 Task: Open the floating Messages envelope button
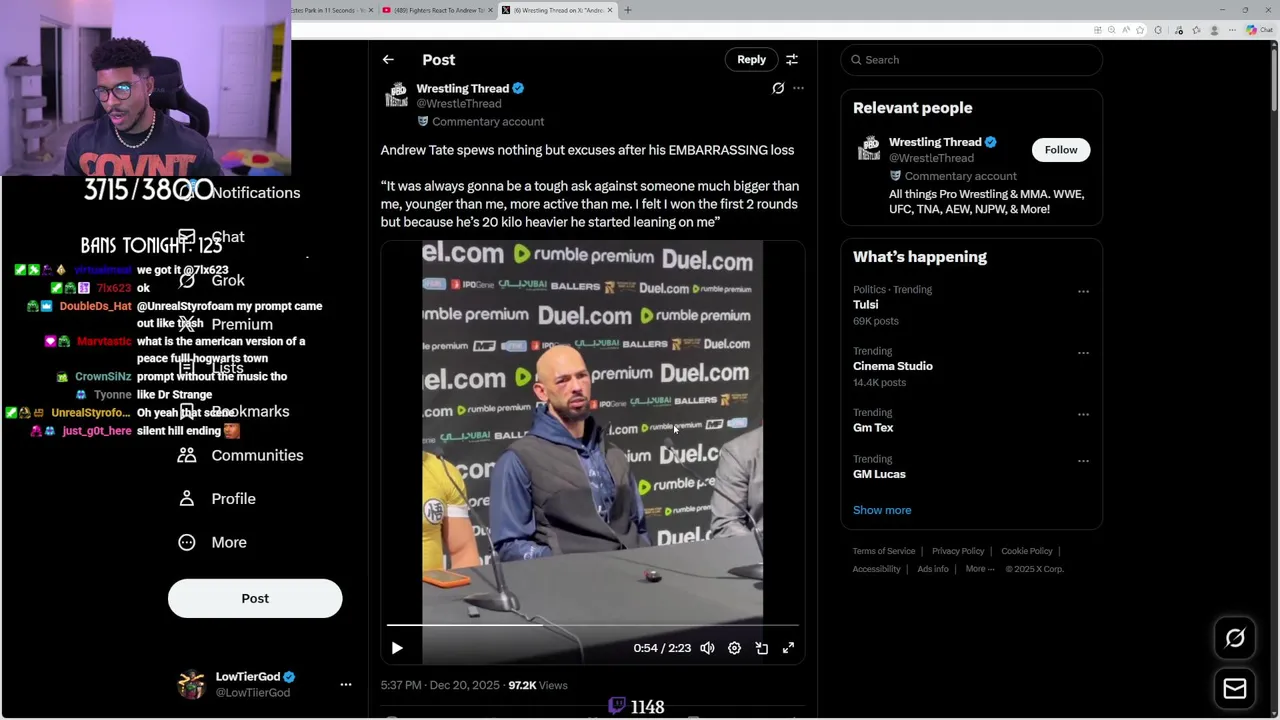(x=1235, y=688)
